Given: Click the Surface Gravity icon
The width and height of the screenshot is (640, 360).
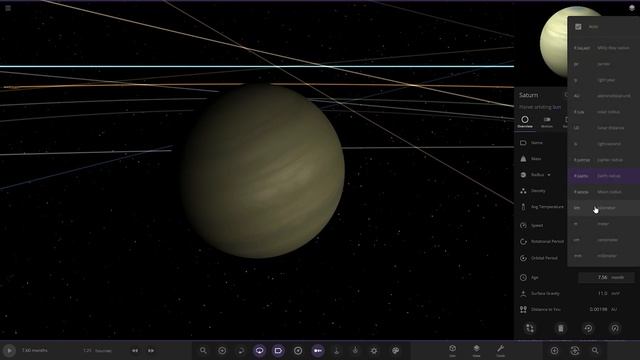Looking at the screenshot, I should pyautogui.click(x=523, y=293).
